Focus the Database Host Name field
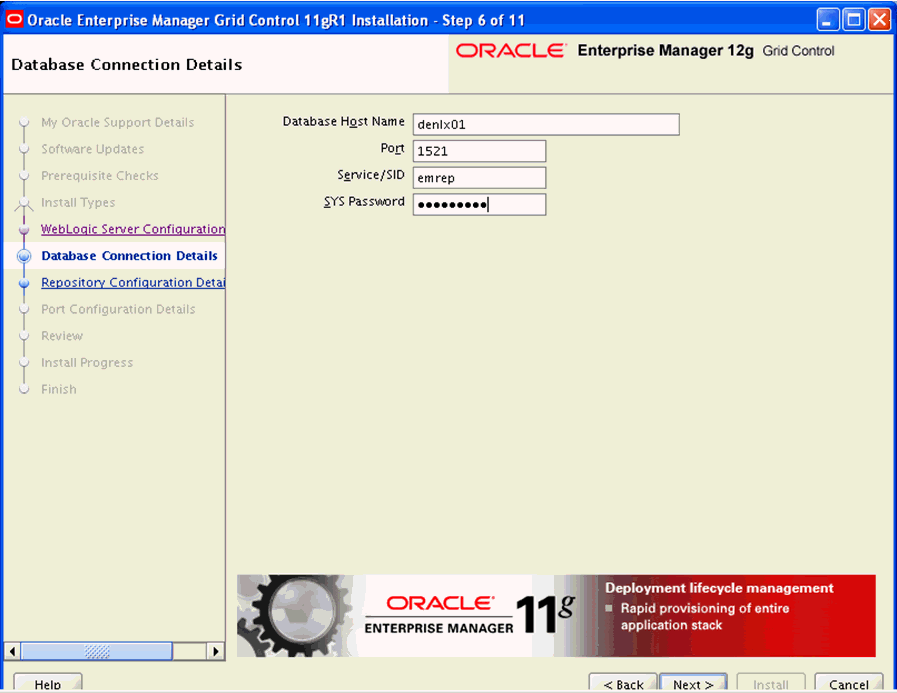The height and width of the screenshot is (693, 897). click(x=546, y=124)
